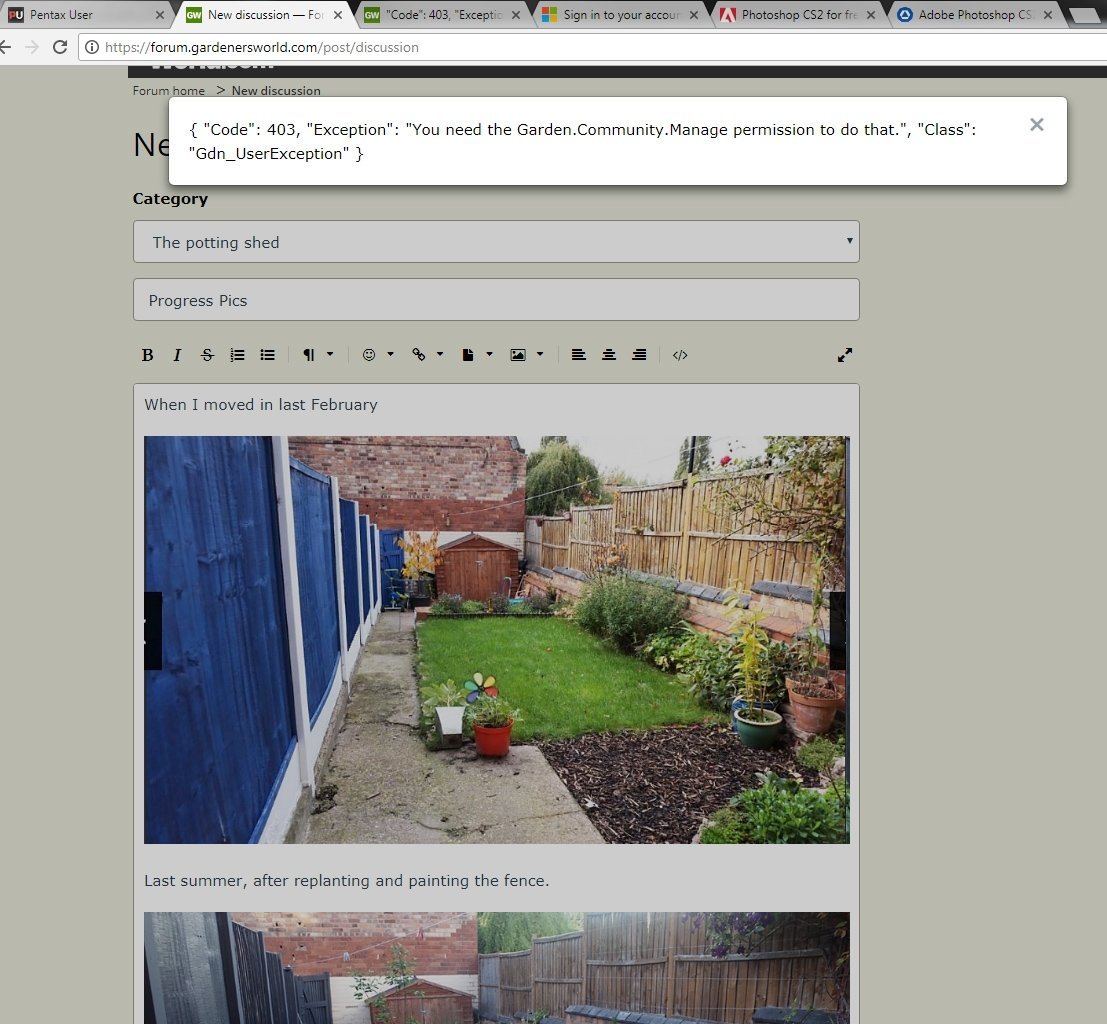The height and width of the screenshot is (1024, 1107).
Task: Expand emoji dropdown arrow
Action: pos(390,355)
